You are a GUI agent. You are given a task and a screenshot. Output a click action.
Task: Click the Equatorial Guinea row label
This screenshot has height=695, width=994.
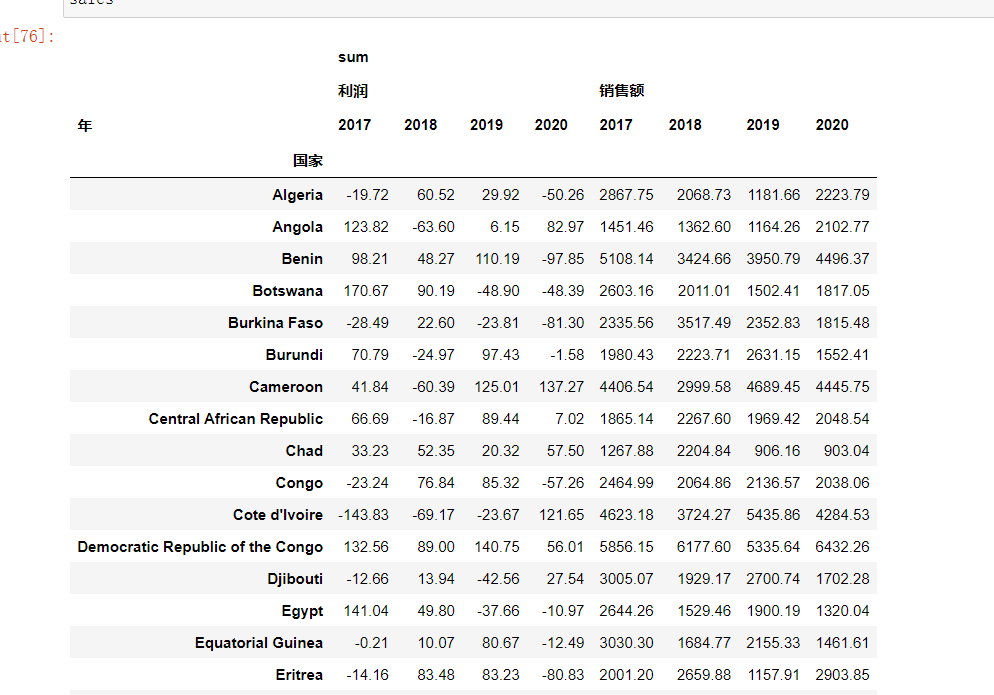coord(259,643)
